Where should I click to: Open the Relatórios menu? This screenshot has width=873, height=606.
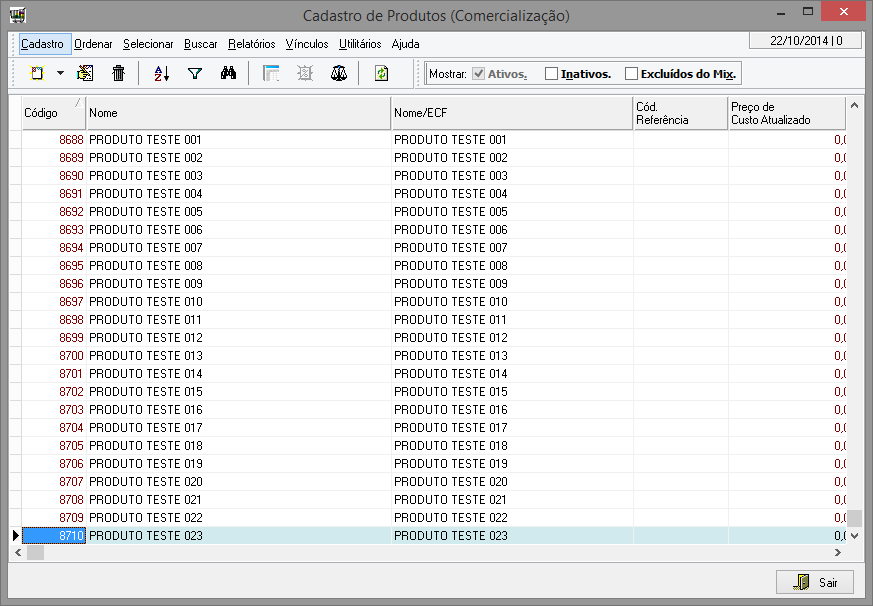tap(251, 44)
